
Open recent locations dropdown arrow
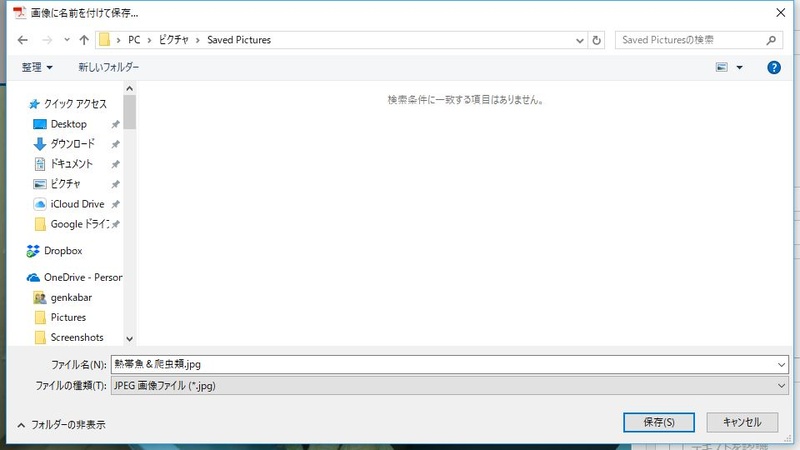tap(67, 40)
